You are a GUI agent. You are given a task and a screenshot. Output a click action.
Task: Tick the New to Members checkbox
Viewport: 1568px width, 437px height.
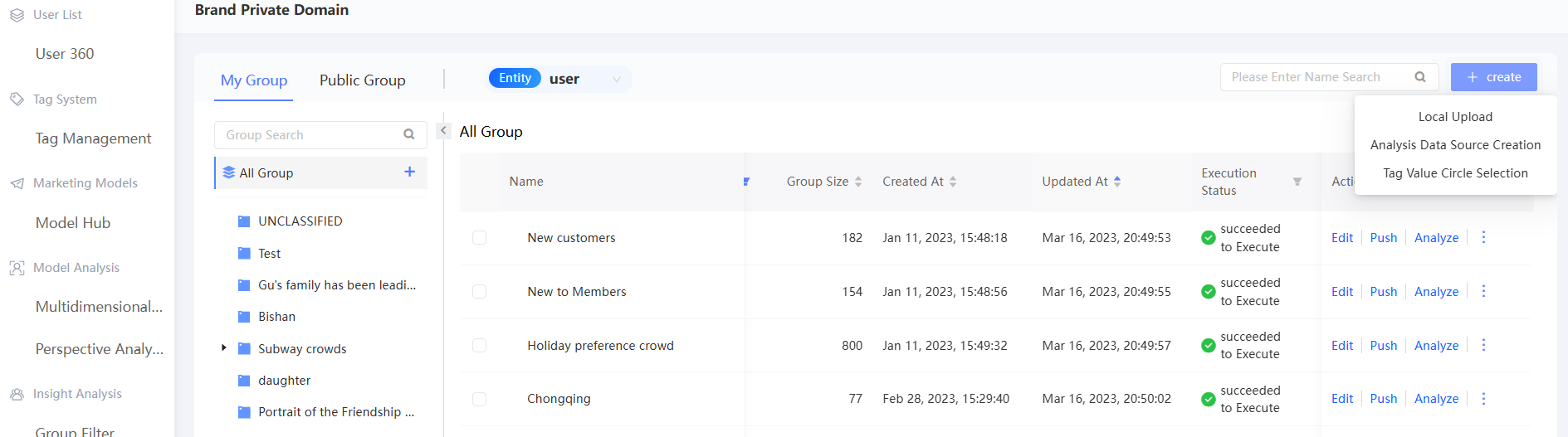[x=479, y=292]
